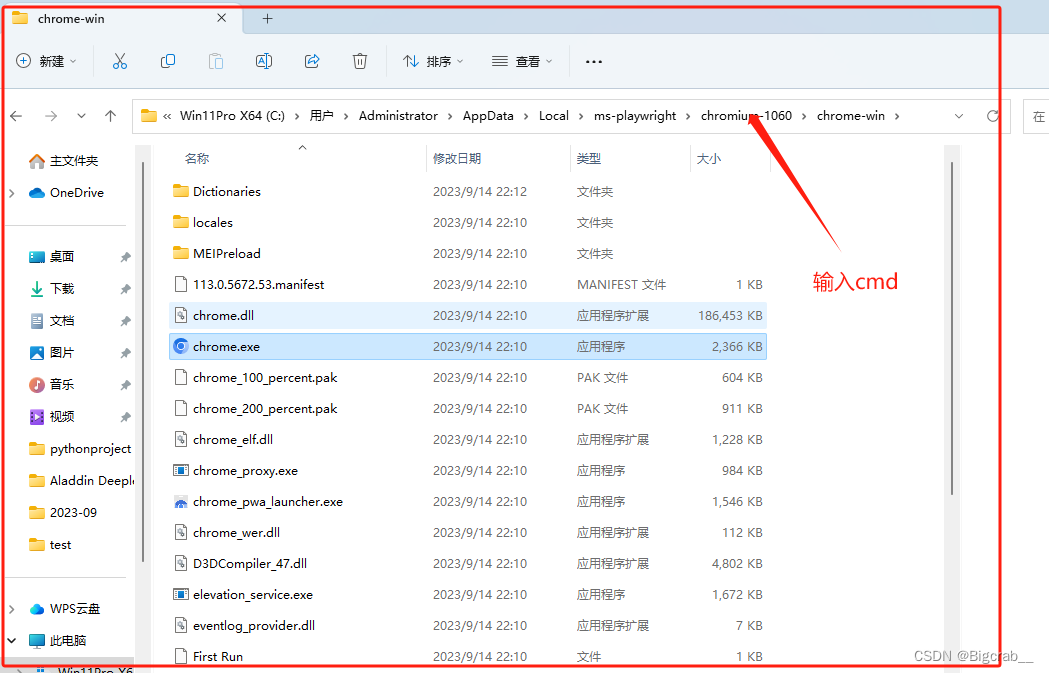1049x673 pixels.
Task: Expand the WPS云盘 tree node
Action: (11, 609)
